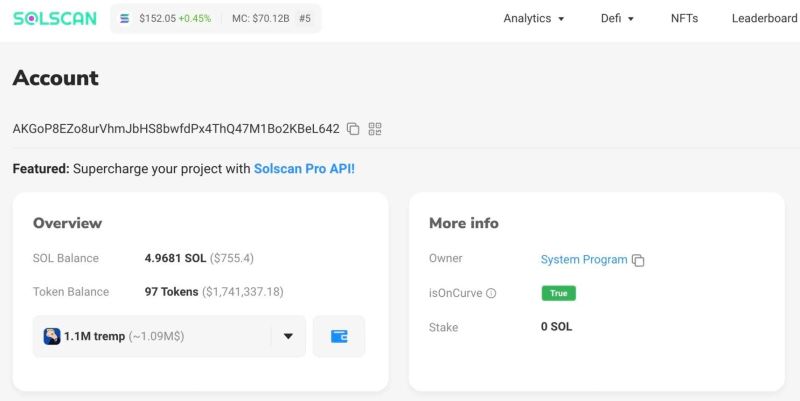Expand the Defi dropdown menu

click(617, 18)
